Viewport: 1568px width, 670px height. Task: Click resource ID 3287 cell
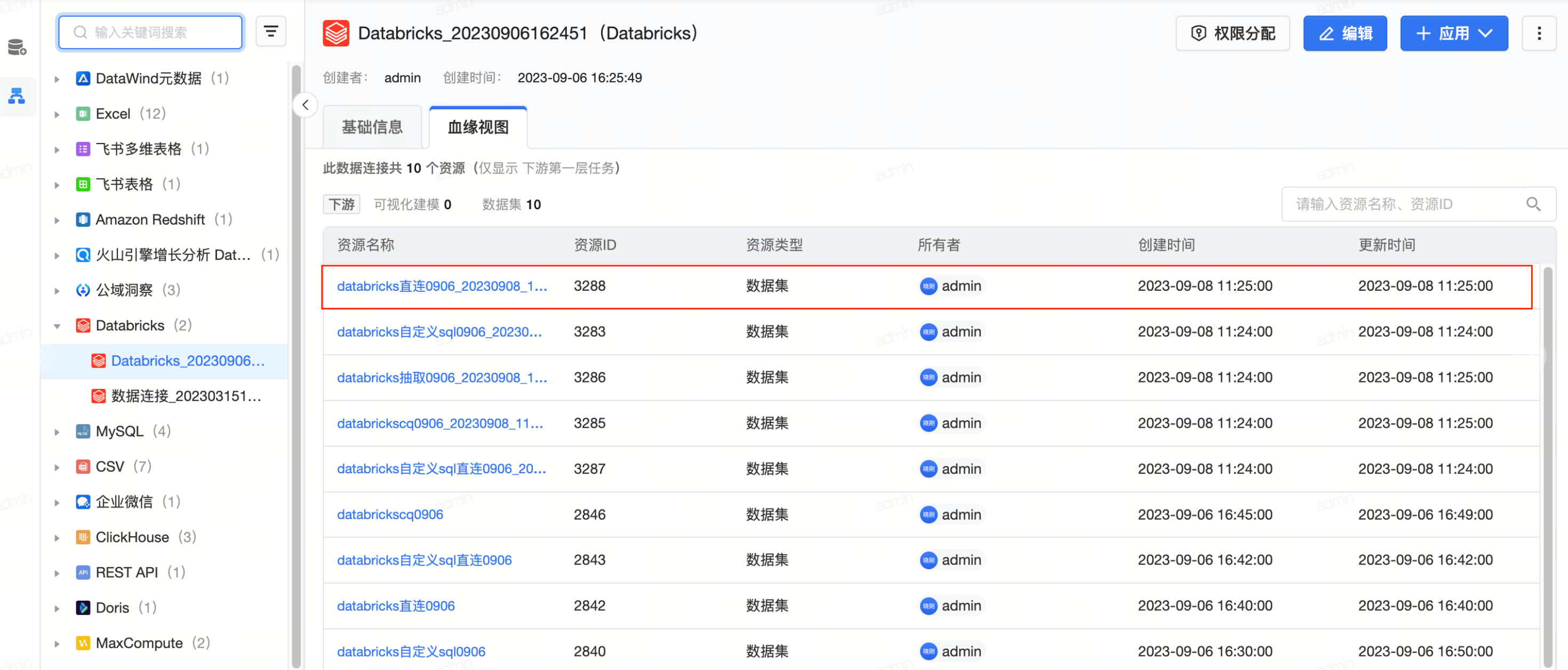(x=589, y=469)
